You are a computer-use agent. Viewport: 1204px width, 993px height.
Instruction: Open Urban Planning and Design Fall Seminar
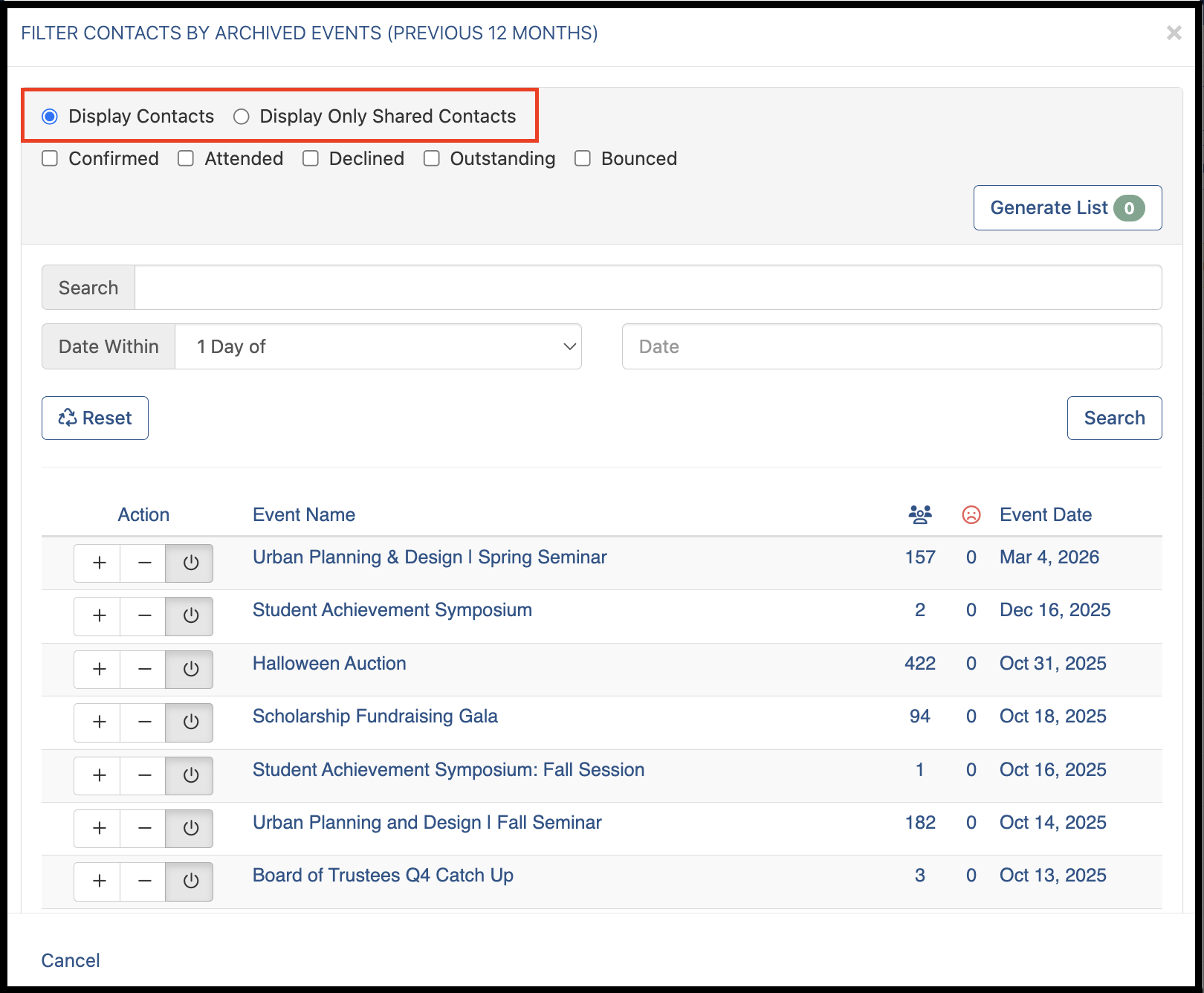(x=427, y=823)
